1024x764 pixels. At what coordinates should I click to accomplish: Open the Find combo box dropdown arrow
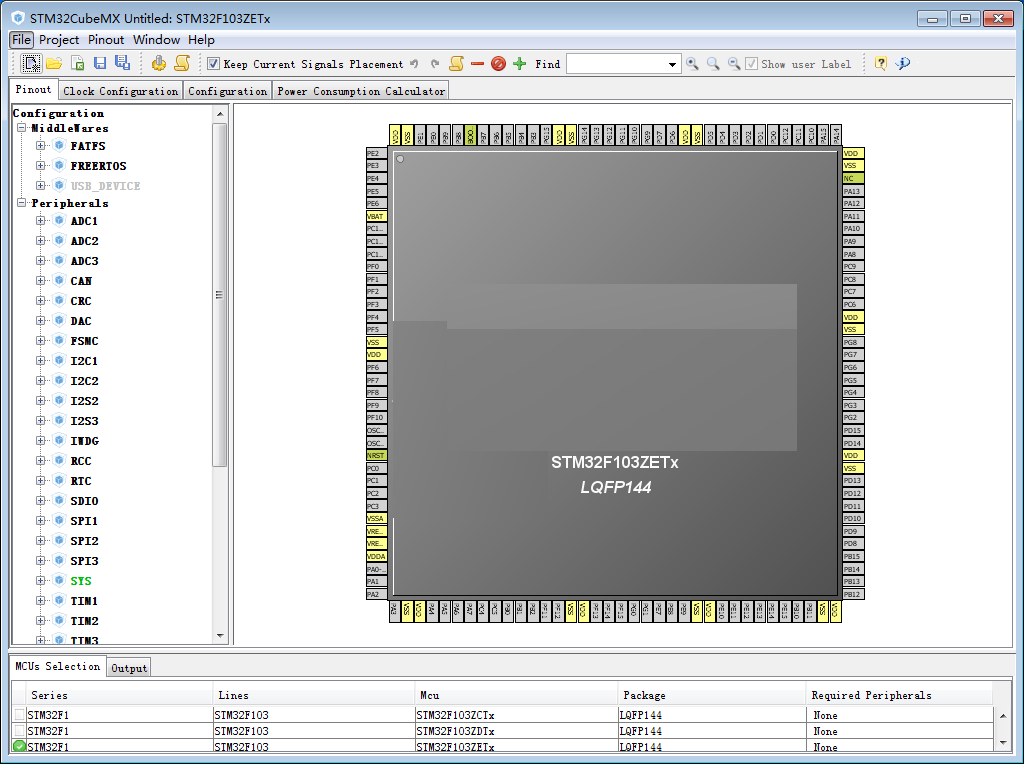(672, 64)
